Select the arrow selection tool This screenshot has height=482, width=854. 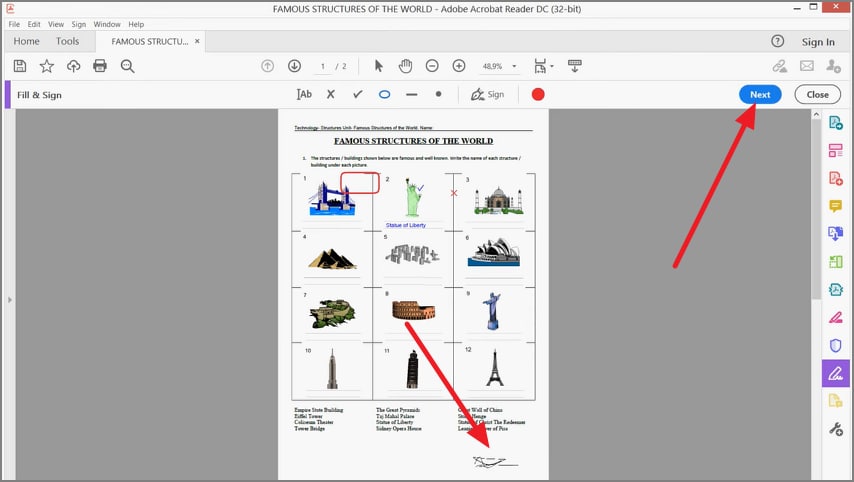tap(379, 66)
